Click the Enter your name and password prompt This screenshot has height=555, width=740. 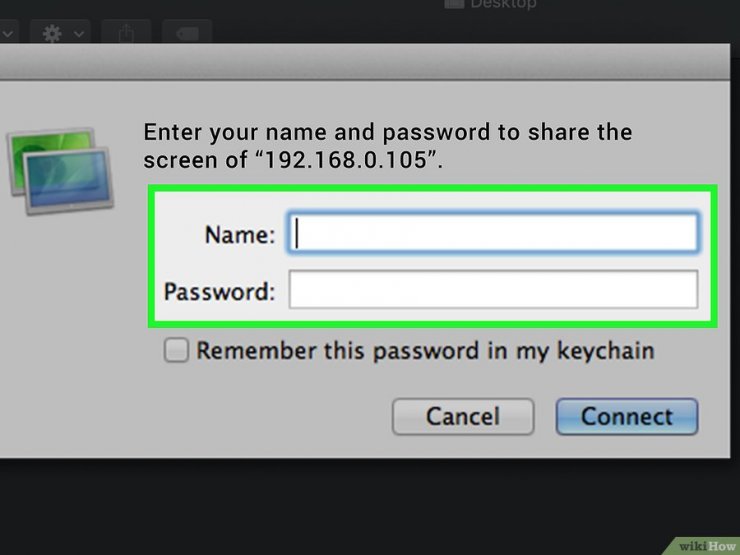click(x=388, y=133)
